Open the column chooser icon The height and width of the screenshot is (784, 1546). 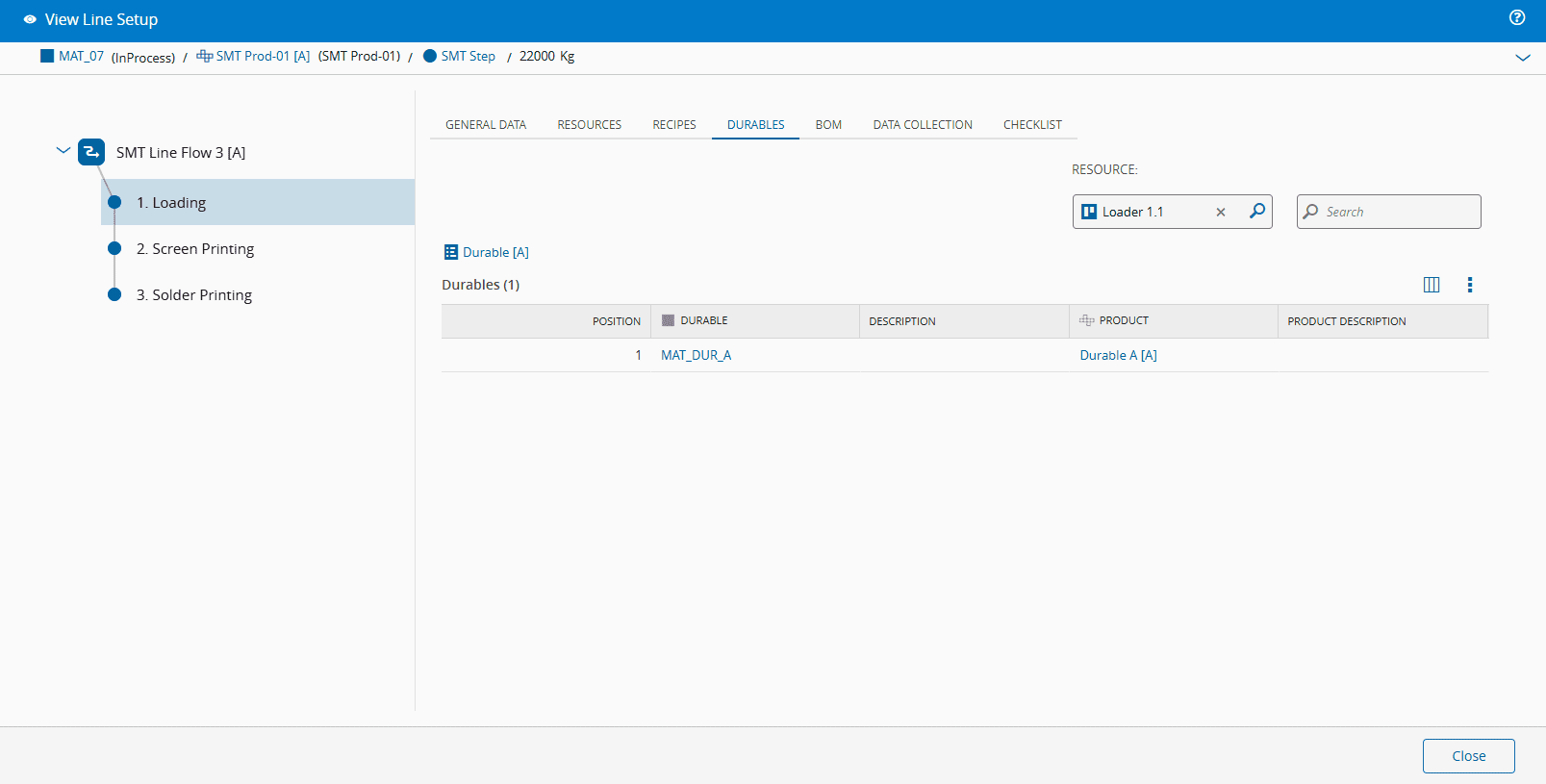coord(1432,285)
